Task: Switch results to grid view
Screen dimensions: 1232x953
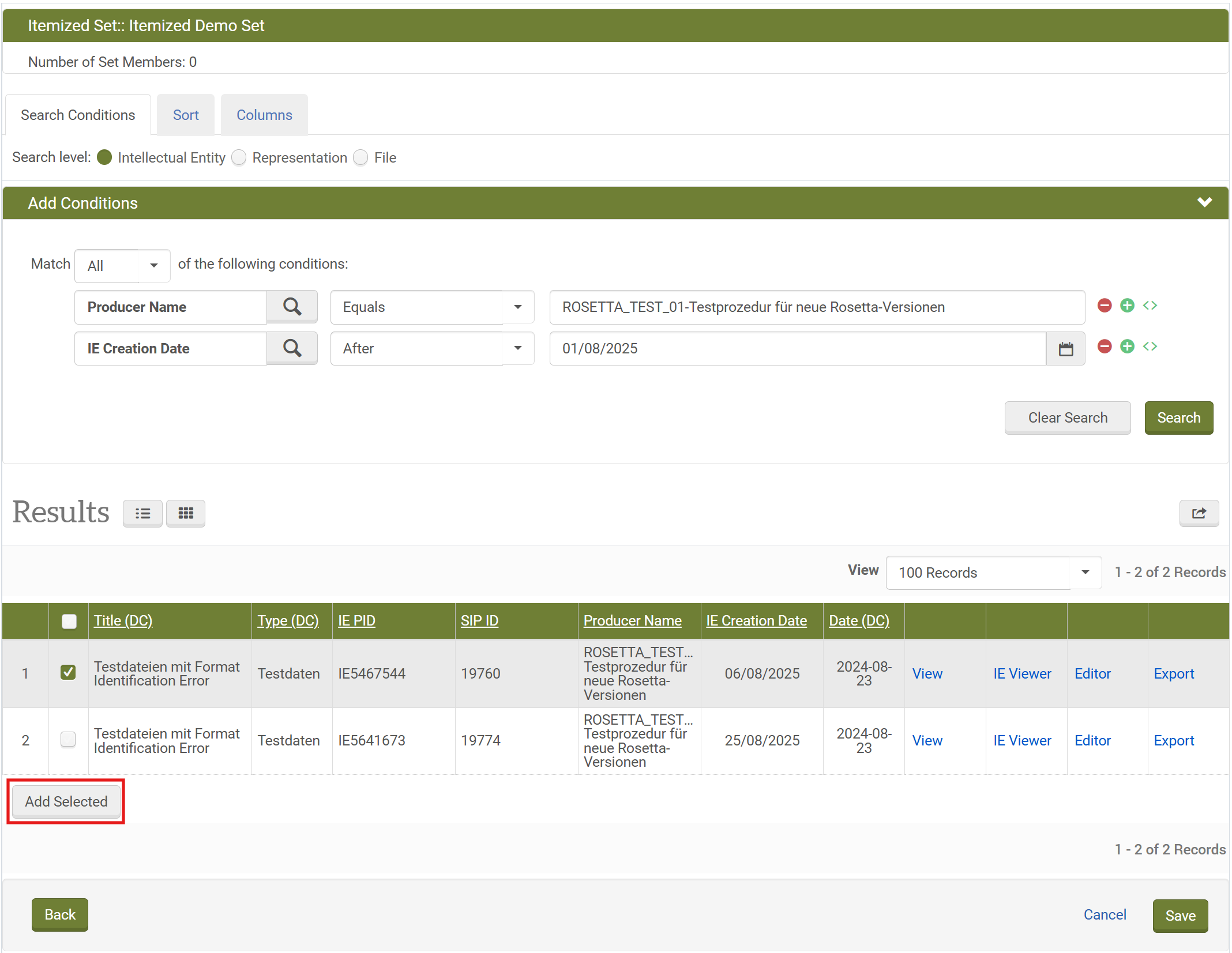Action: [186, 513]
